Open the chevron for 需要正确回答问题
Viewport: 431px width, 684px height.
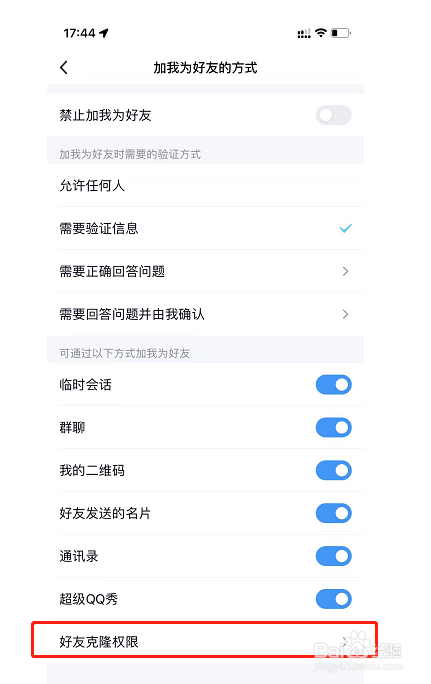point(345,271)
